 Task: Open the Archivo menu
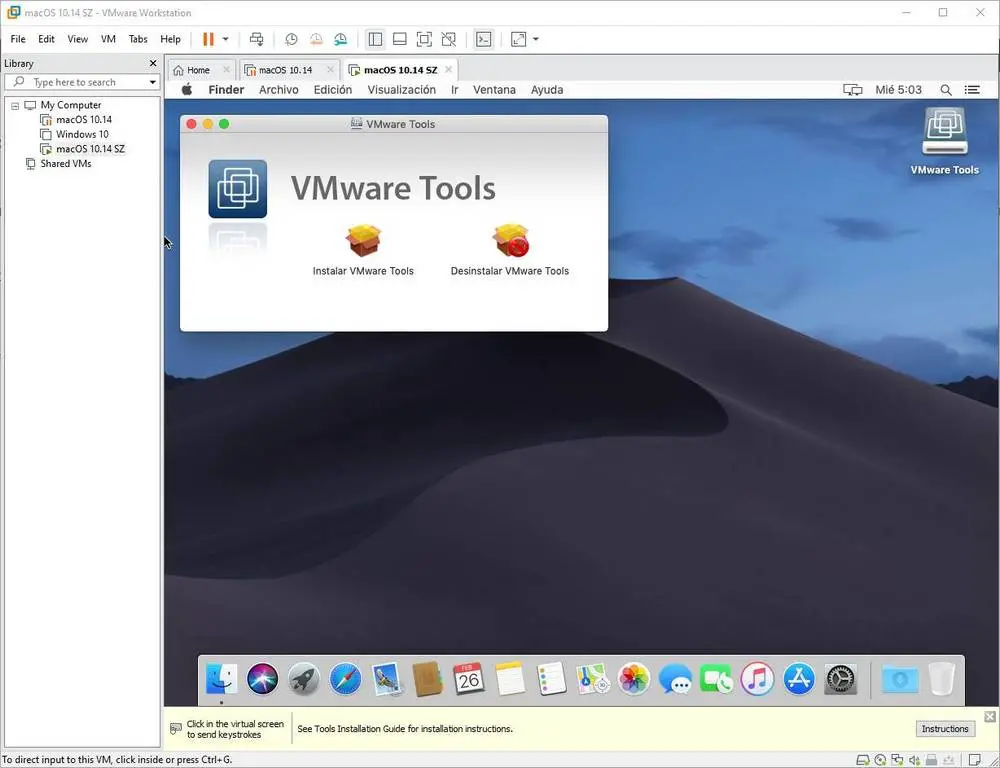tap(279, 90)
